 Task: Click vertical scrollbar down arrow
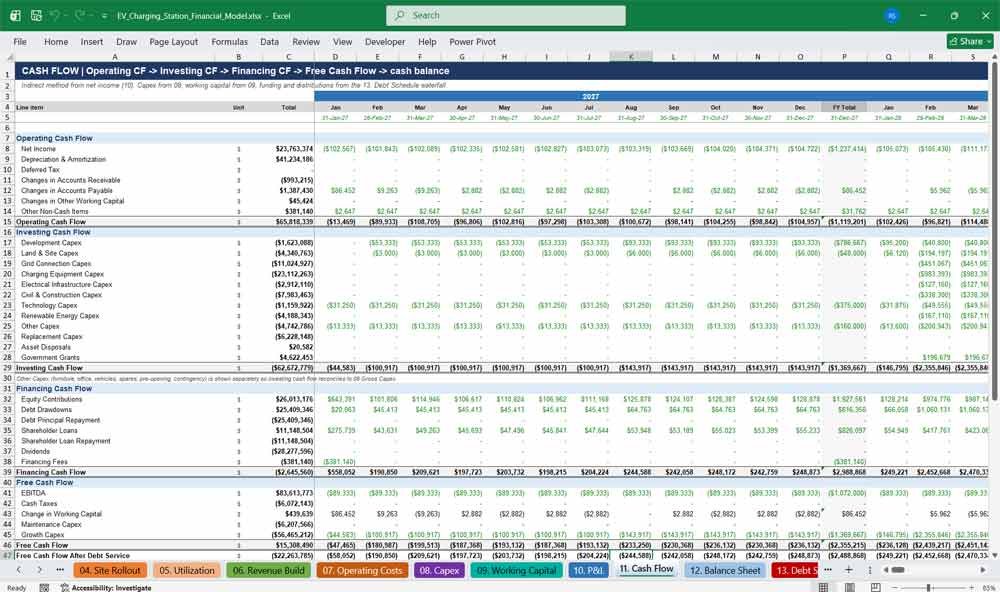click(994, 554)
